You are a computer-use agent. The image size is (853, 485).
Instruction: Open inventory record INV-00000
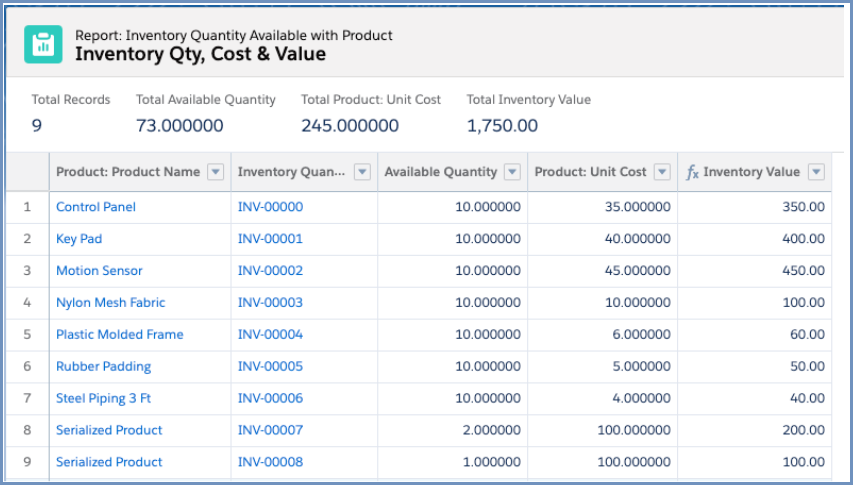click(x=270, y=207)
